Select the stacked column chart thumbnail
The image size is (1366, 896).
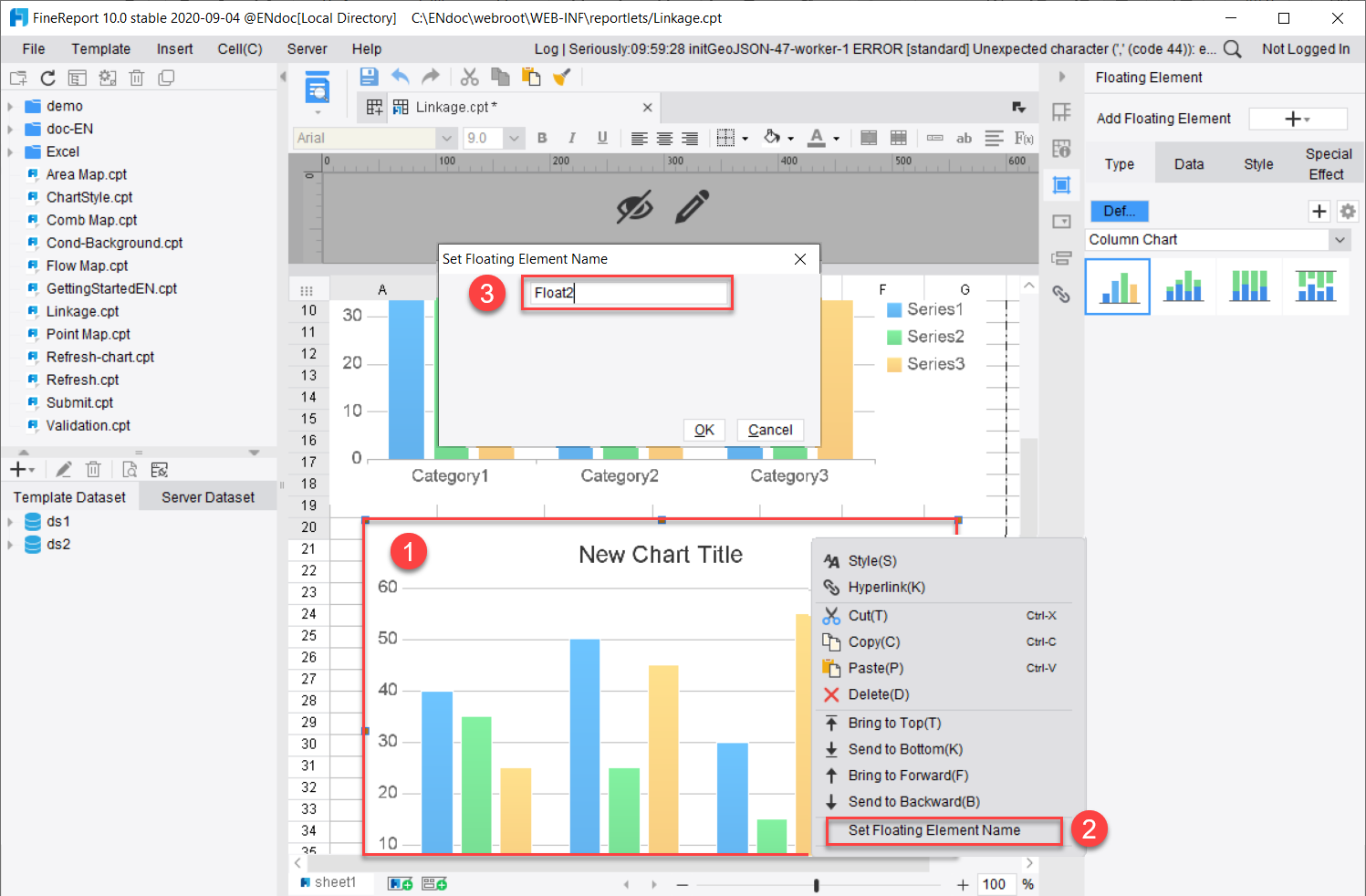pos(1184,286)
